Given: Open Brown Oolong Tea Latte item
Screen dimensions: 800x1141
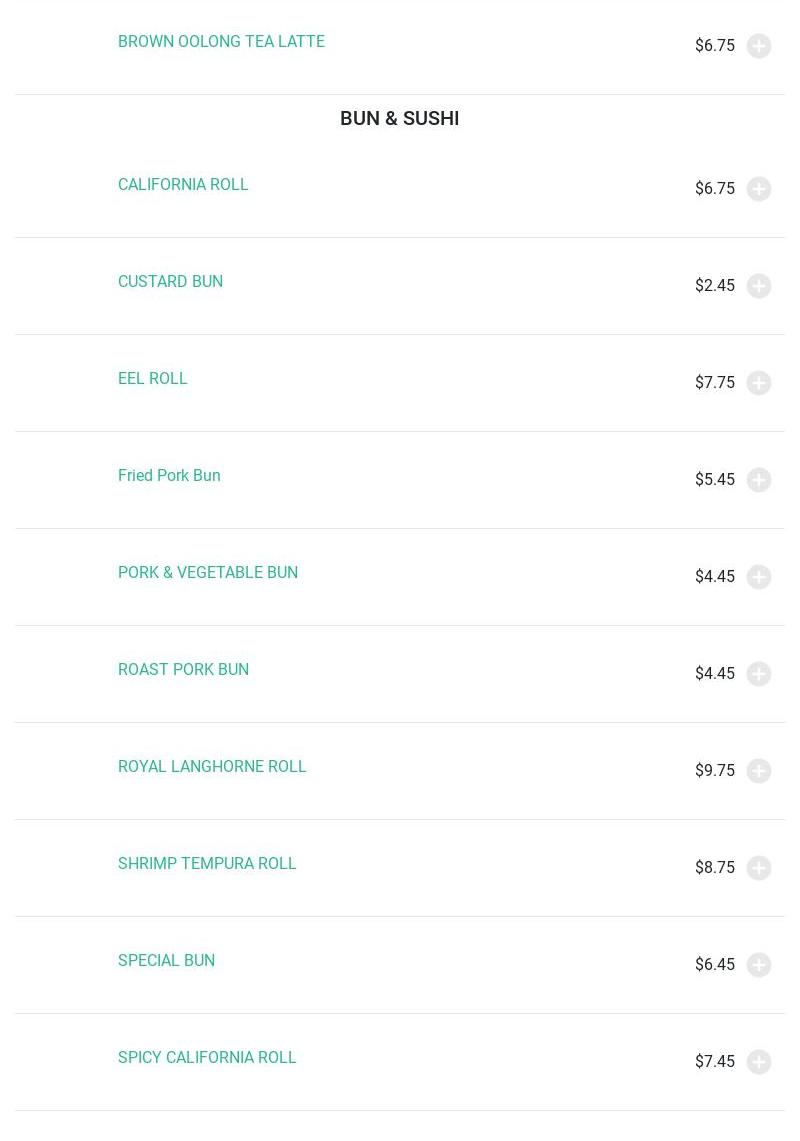Looking at the screenshot, I should pos(221,42).
